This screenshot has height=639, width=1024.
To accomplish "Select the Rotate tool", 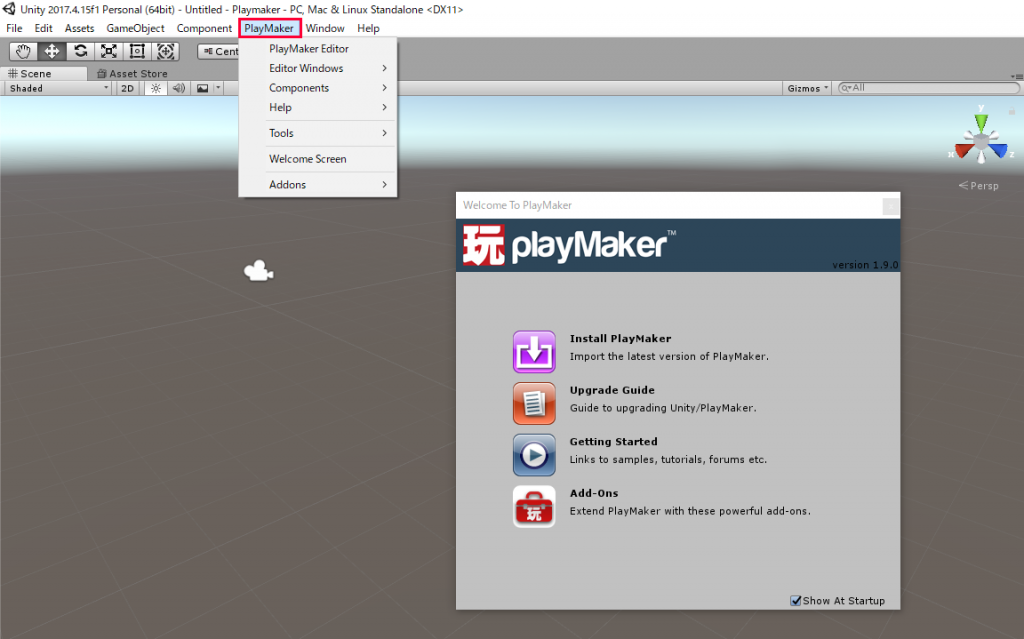I will pyautogui.click(x=79, y=51).
